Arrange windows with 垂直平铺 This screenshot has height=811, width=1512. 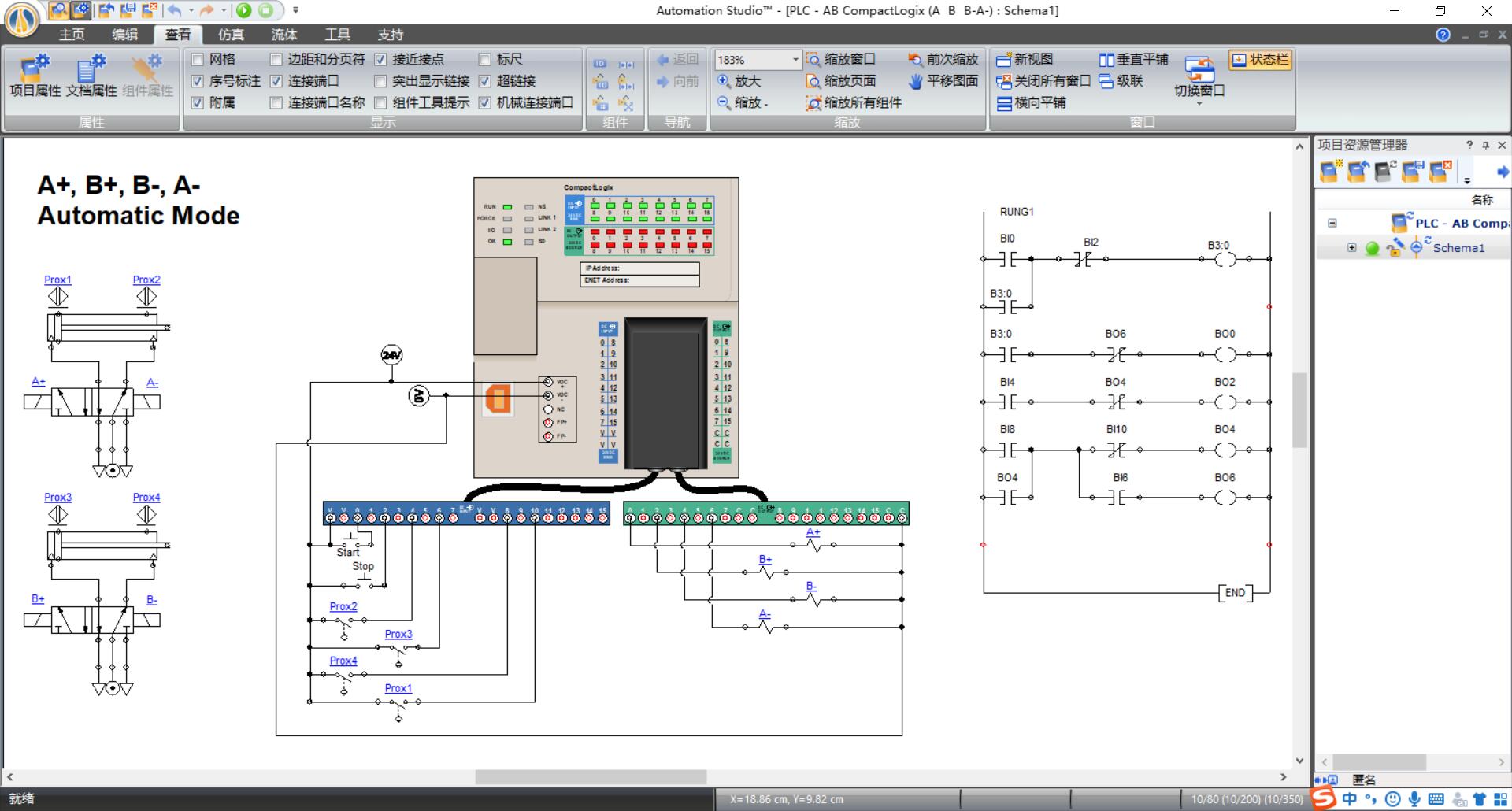pos(1133,60)
